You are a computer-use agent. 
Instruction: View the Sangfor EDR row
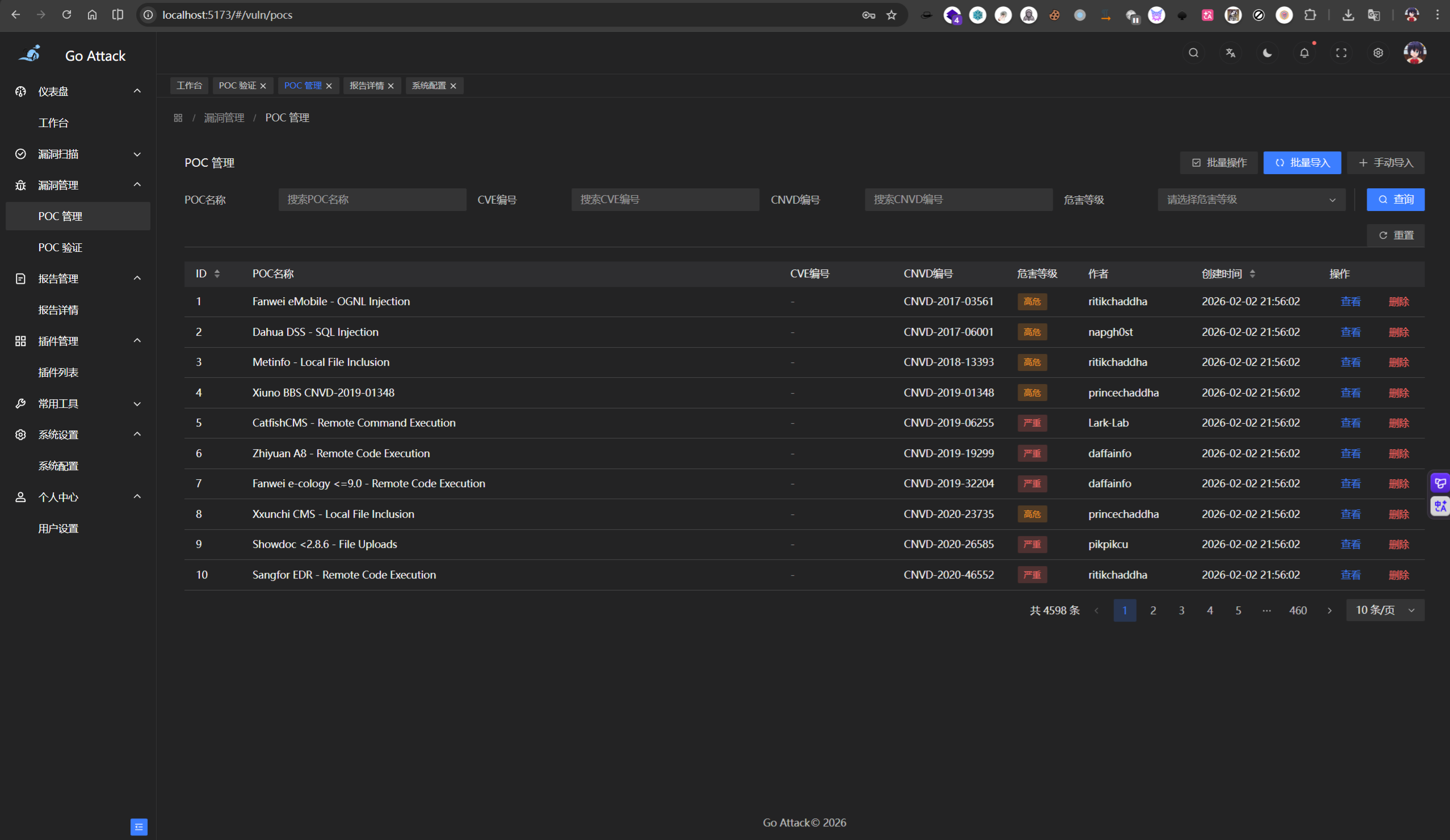pyautogui.click(x=1351, y=575)
